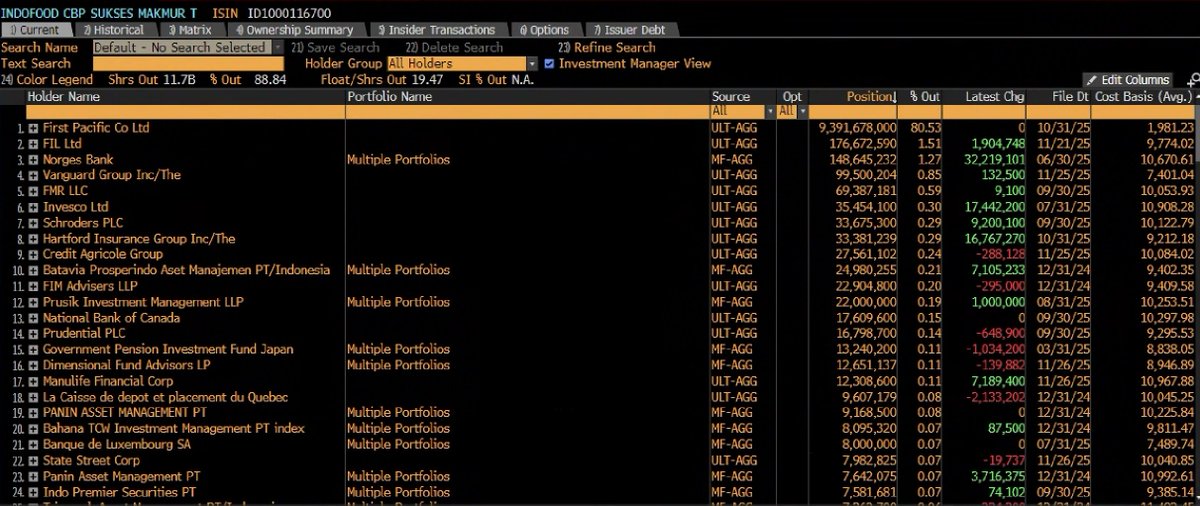This screenshot has height=506, width=1200.
Task: Expand the Schroders PLC holder row
Action: point(33,223)
